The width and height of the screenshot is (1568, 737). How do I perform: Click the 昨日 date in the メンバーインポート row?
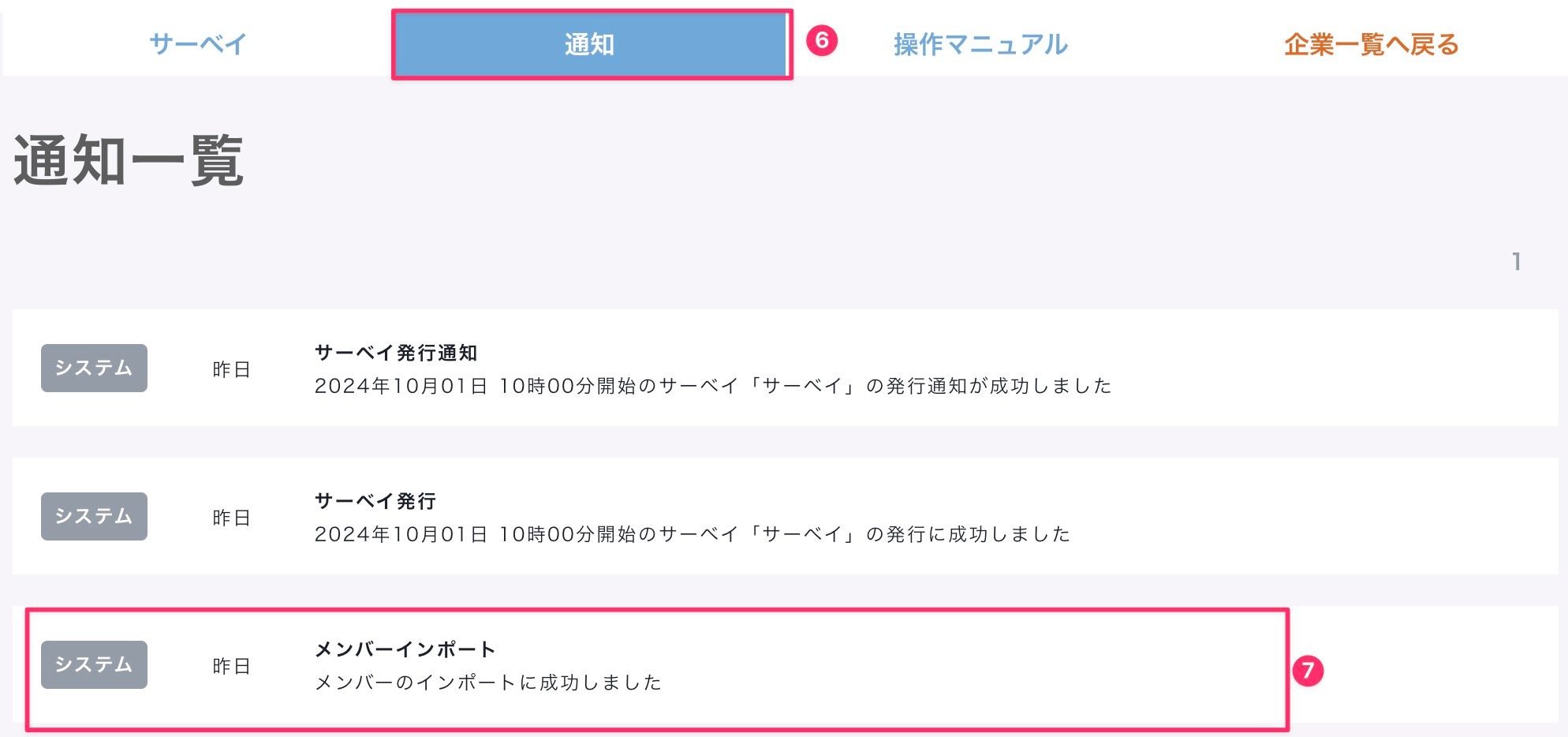point(231,666)
